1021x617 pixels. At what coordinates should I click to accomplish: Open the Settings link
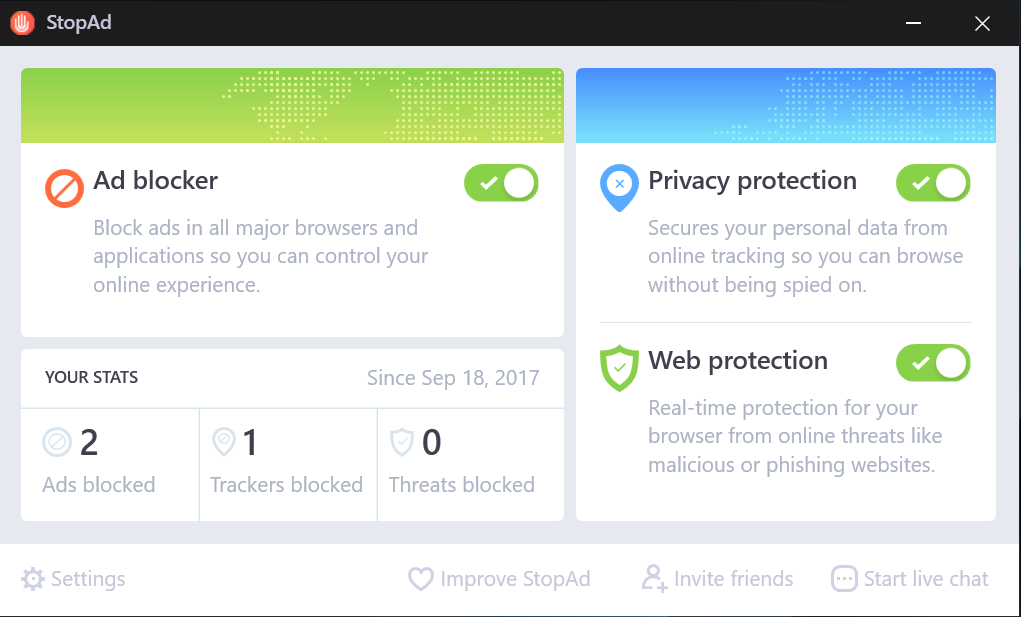(x=88, y=579)
